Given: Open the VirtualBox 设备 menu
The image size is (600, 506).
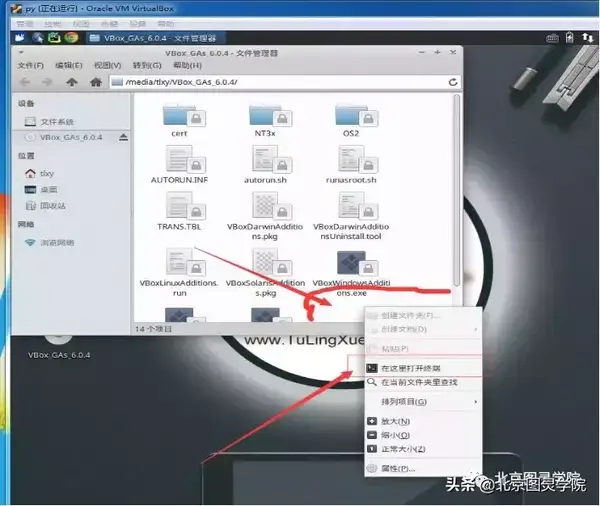Looking at the screenshot, I should tap(137, 24).
